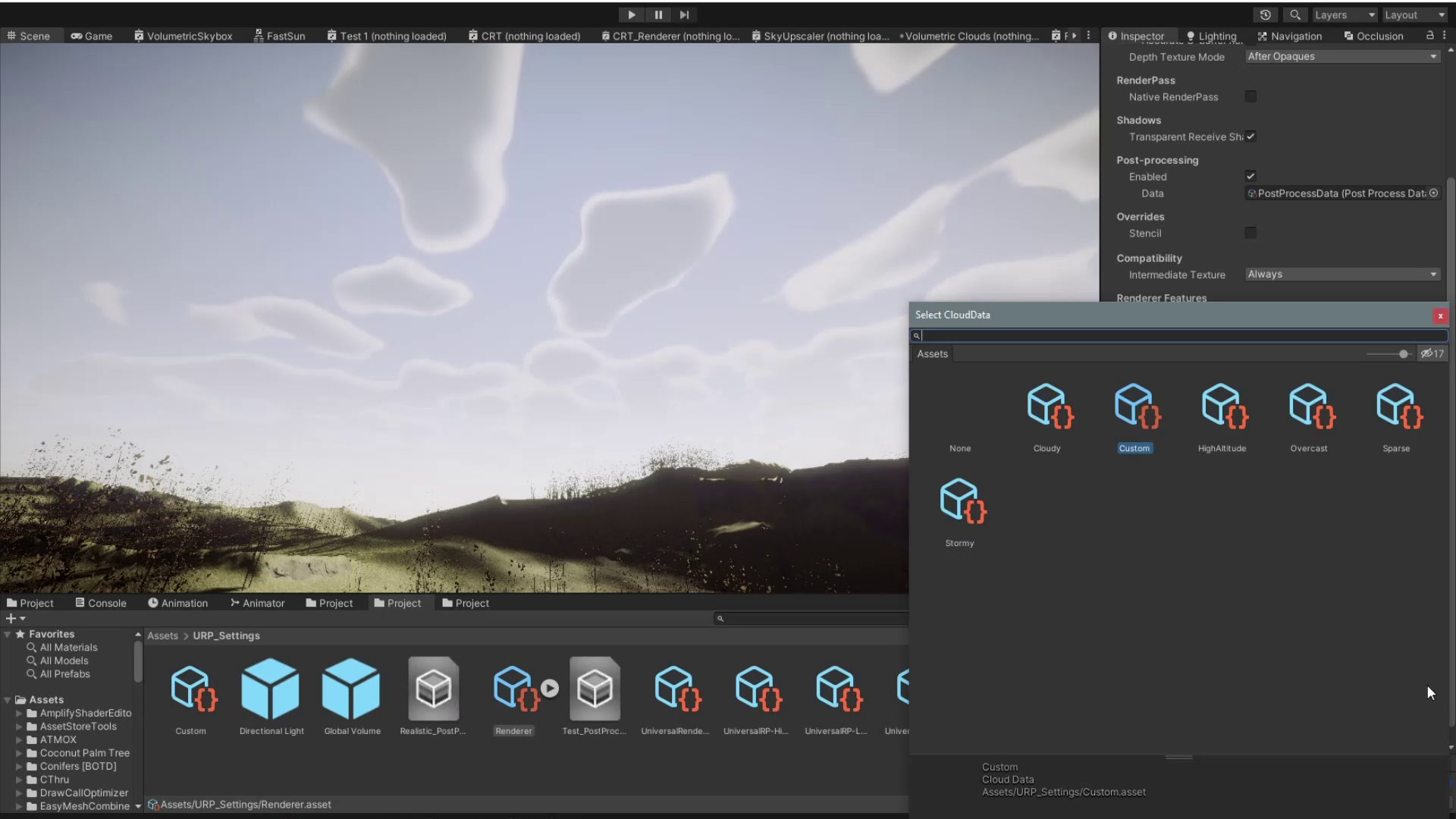Enable the Native RenderPass checkbox
1456x819 pixels.
1250,96
